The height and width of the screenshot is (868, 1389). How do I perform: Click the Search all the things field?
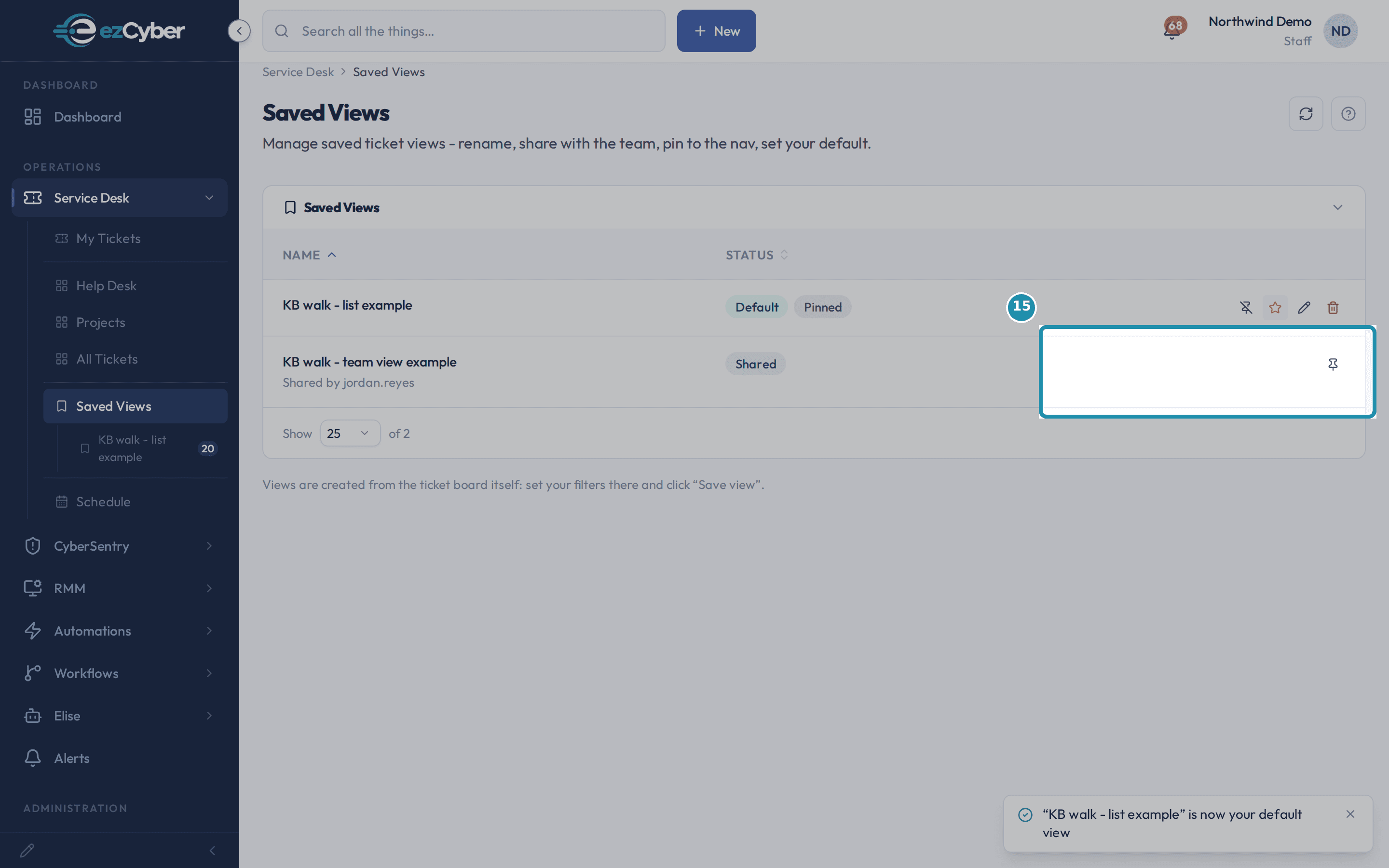pyautogui.click(x=464, y=31)
